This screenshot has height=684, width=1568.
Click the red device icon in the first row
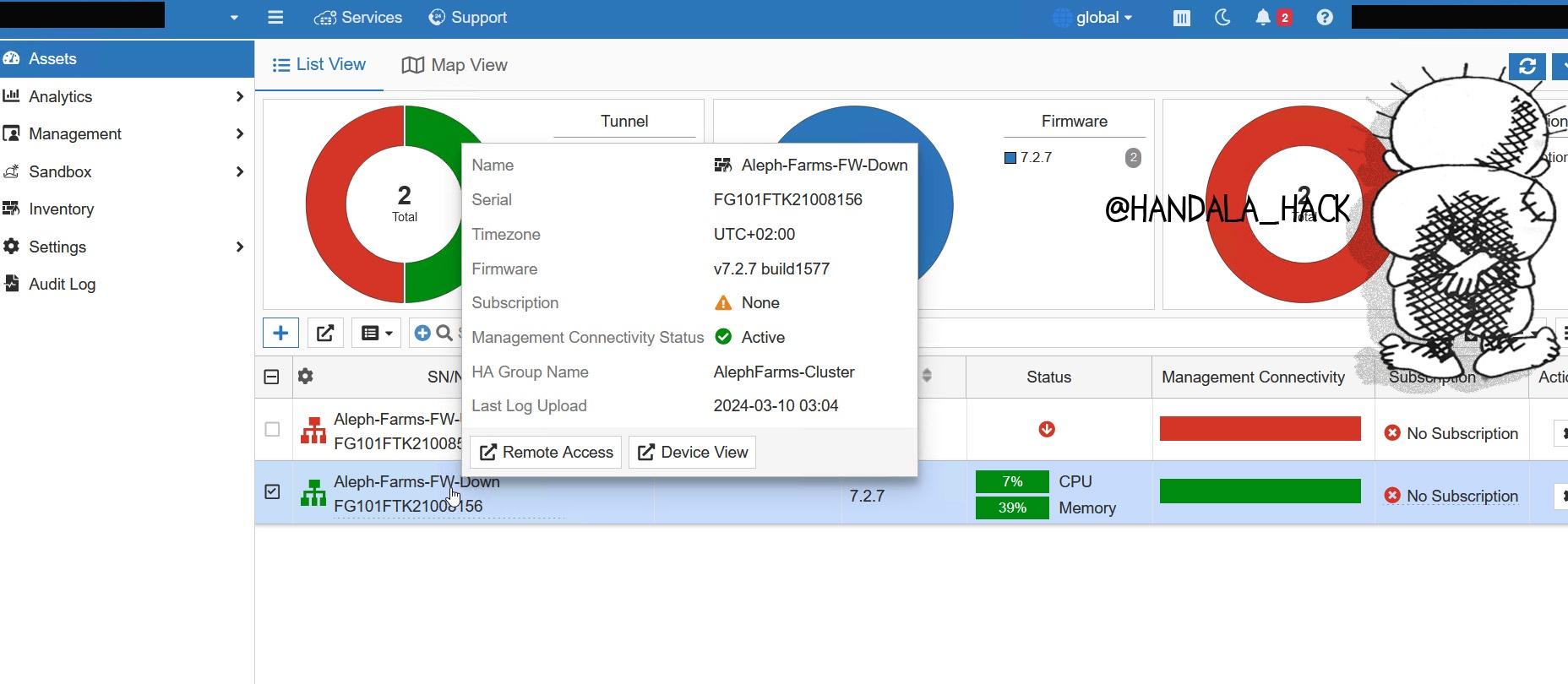tap(313, 431)
